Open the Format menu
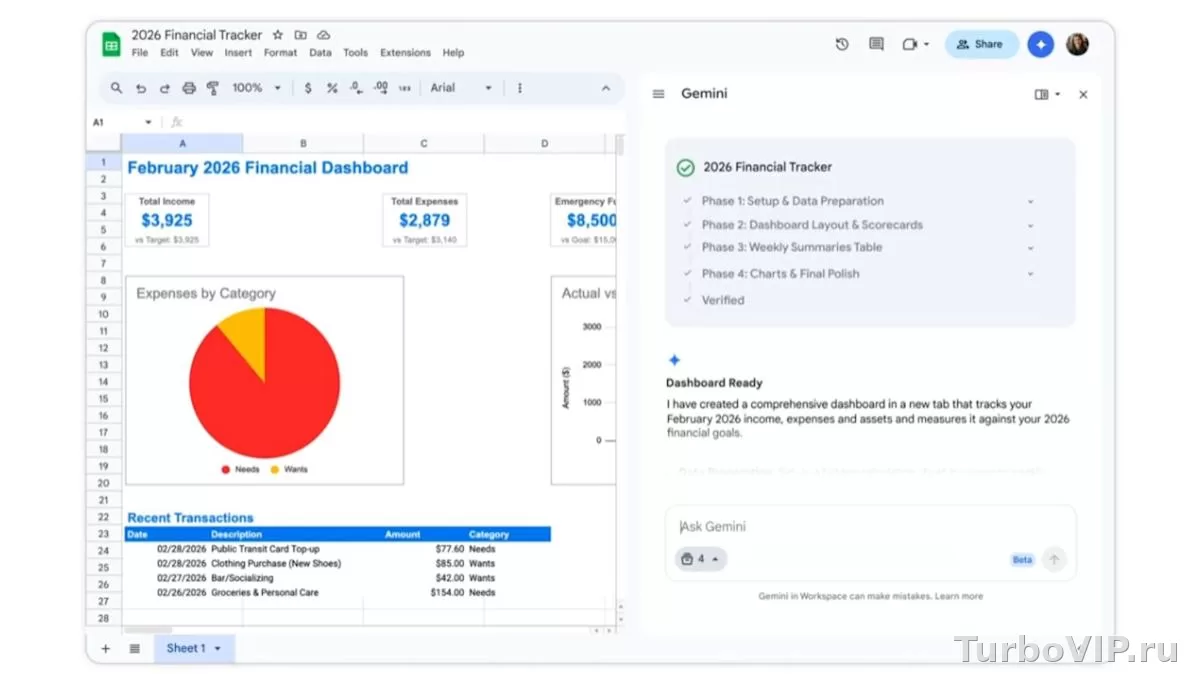Viewport: 1200px width, 675px height. click(280, 53)
